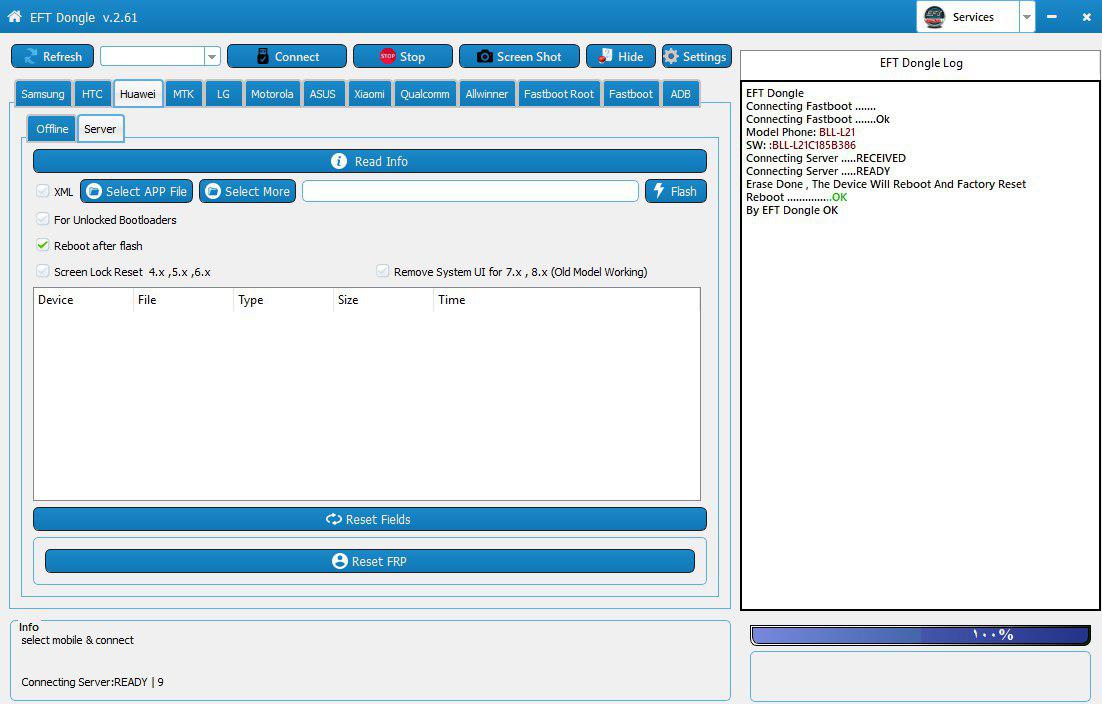This screenshot has height=704, width=1102.
Task: Hit the red Stop sign button
Action: tap(402, 57)
